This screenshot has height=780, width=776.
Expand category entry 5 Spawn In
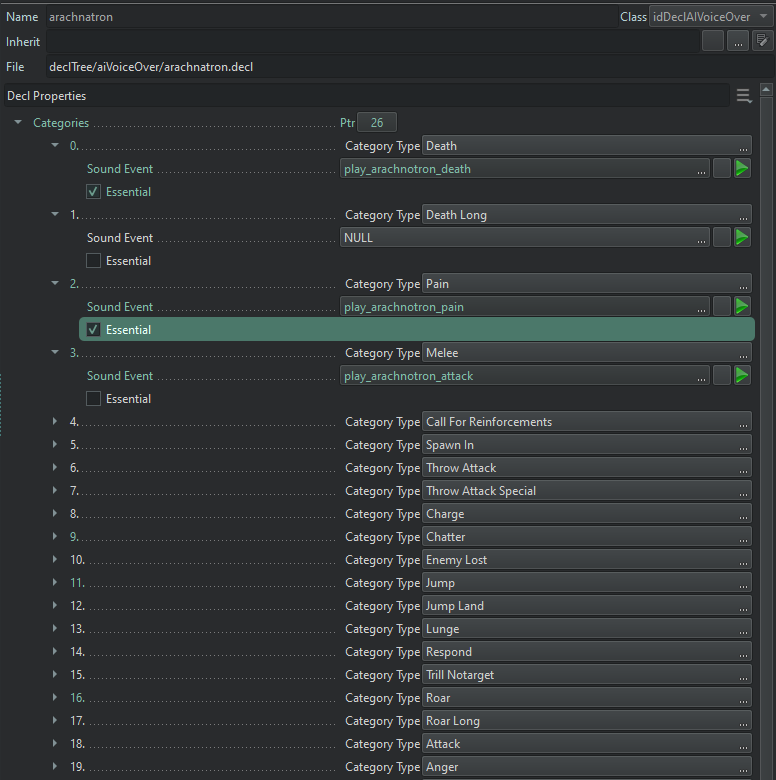coord(55,444)
